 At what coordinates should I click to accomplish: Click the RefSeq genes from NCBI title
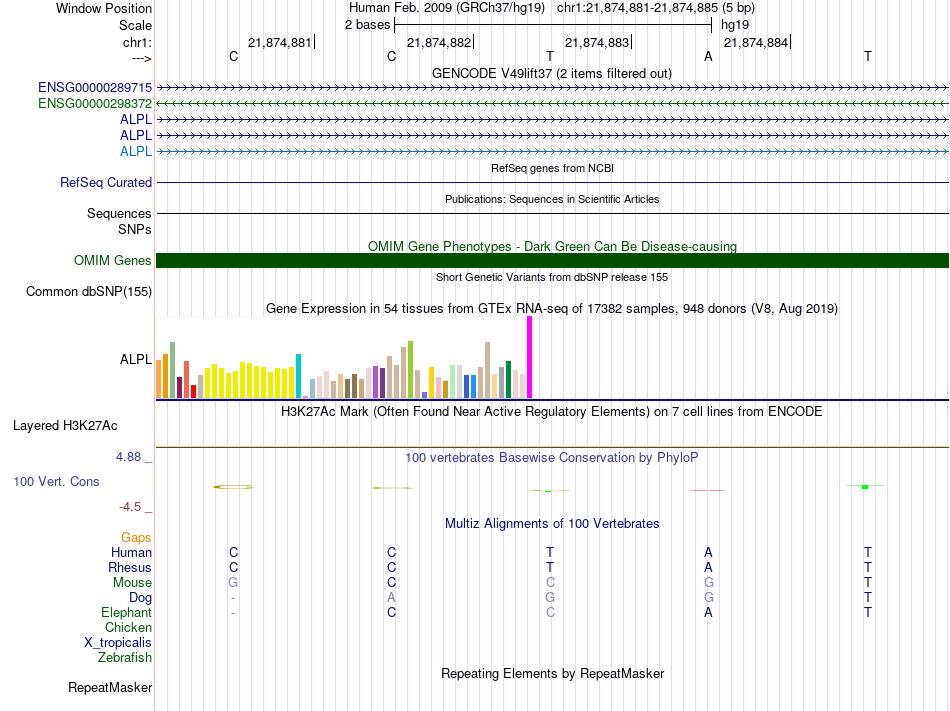553,168
